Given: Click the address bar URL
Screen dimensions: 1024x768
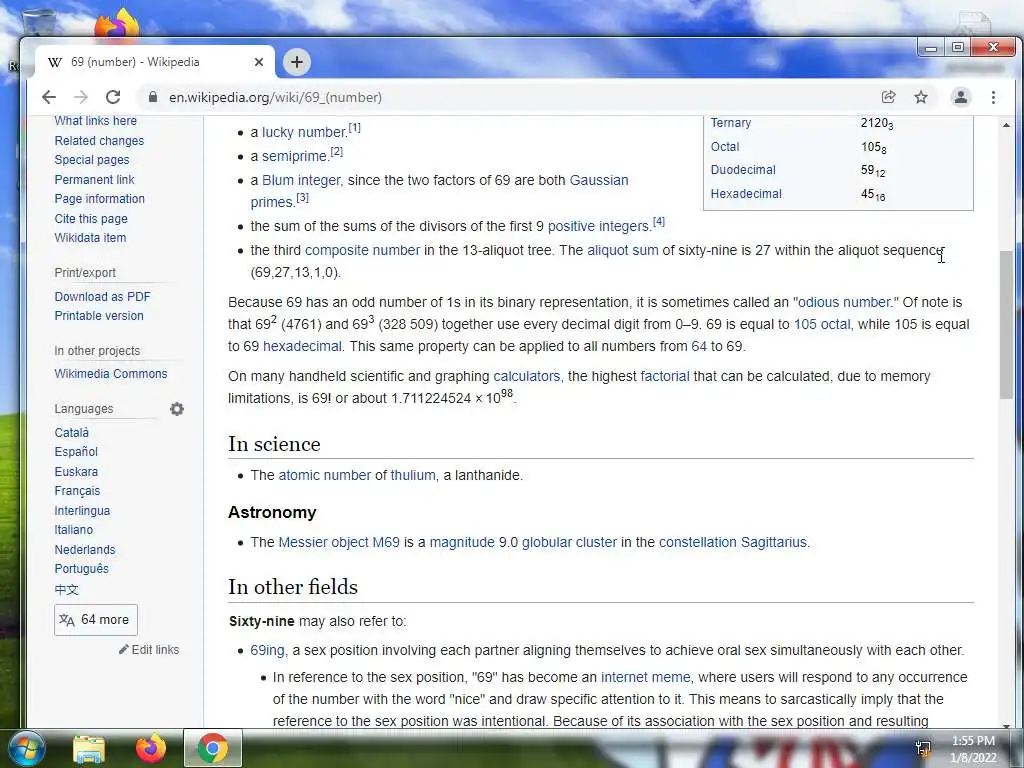Looking at the screenshot, I should pyautogui.click(x=276, y=97).
